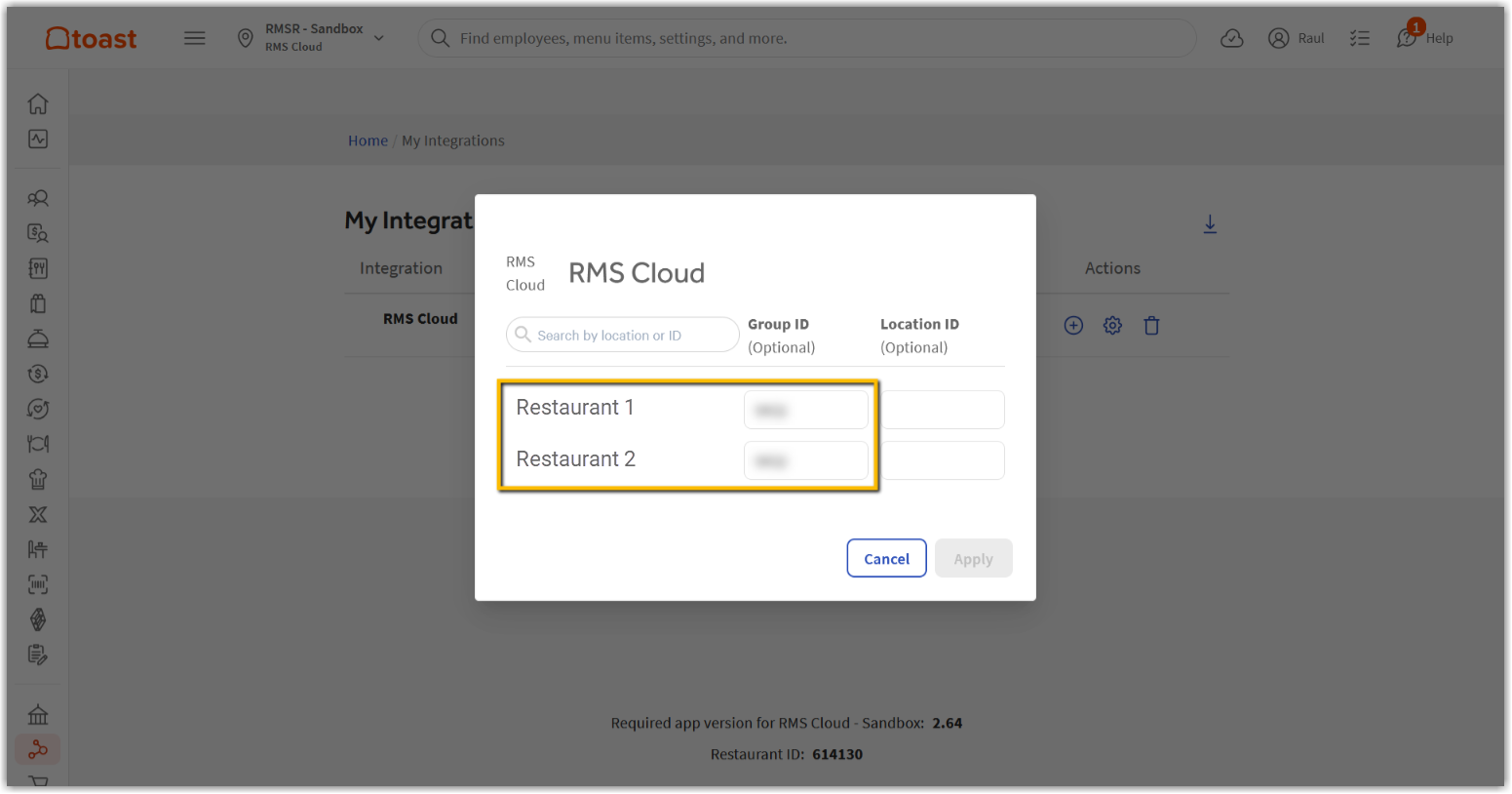The height and width of the screenshot is (794, 1512).
Task: Click the Apply button
Action: [x=973, y=558]
